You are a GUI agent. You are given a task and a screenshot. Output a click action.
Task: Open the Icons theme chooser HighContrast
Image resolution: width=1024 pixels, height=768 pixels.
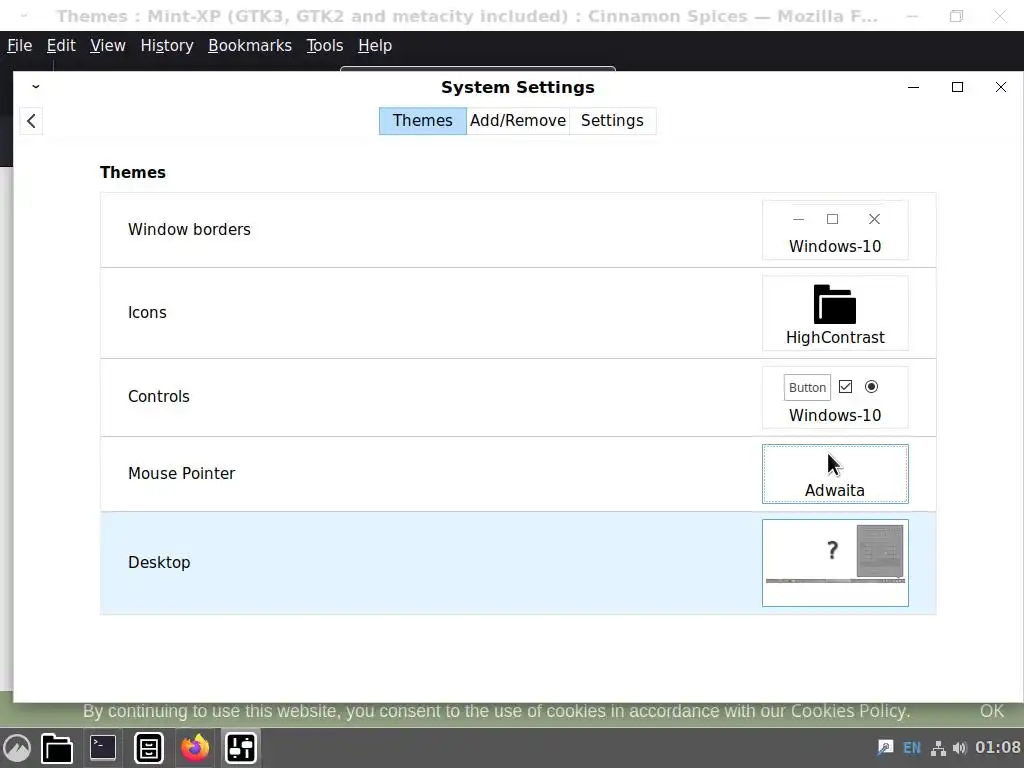coord(835,313)
